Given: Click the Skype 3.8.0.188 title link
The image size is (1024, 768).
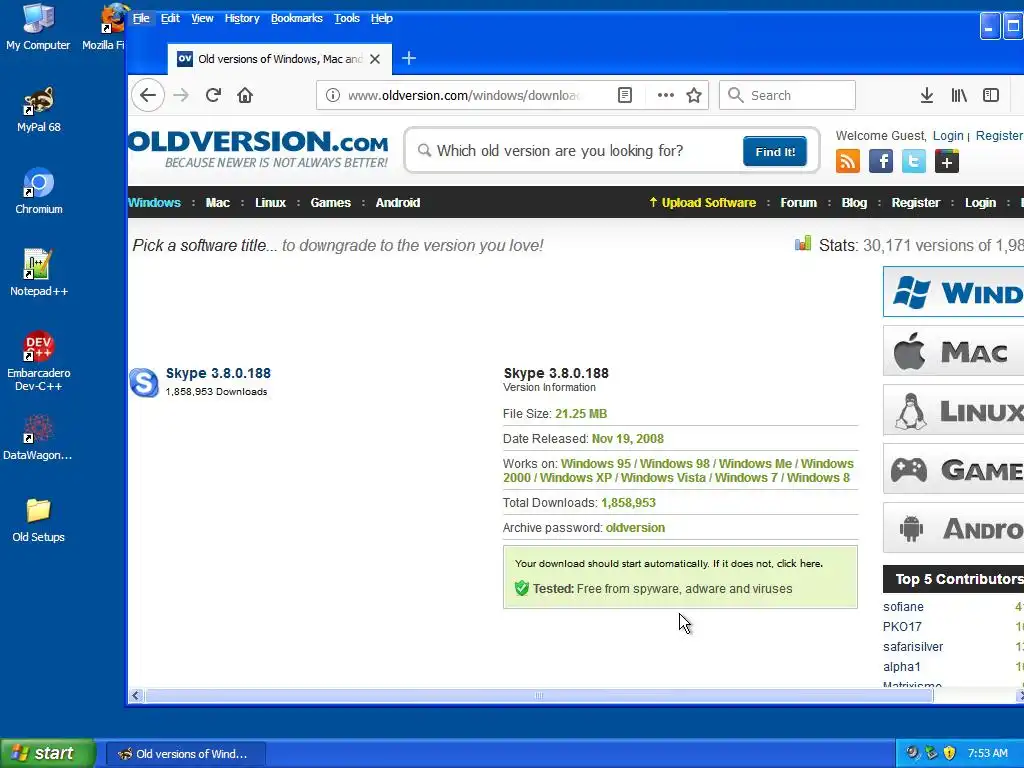Looking at the screenshot, I should pyautogui.click(x=218, y=373).
